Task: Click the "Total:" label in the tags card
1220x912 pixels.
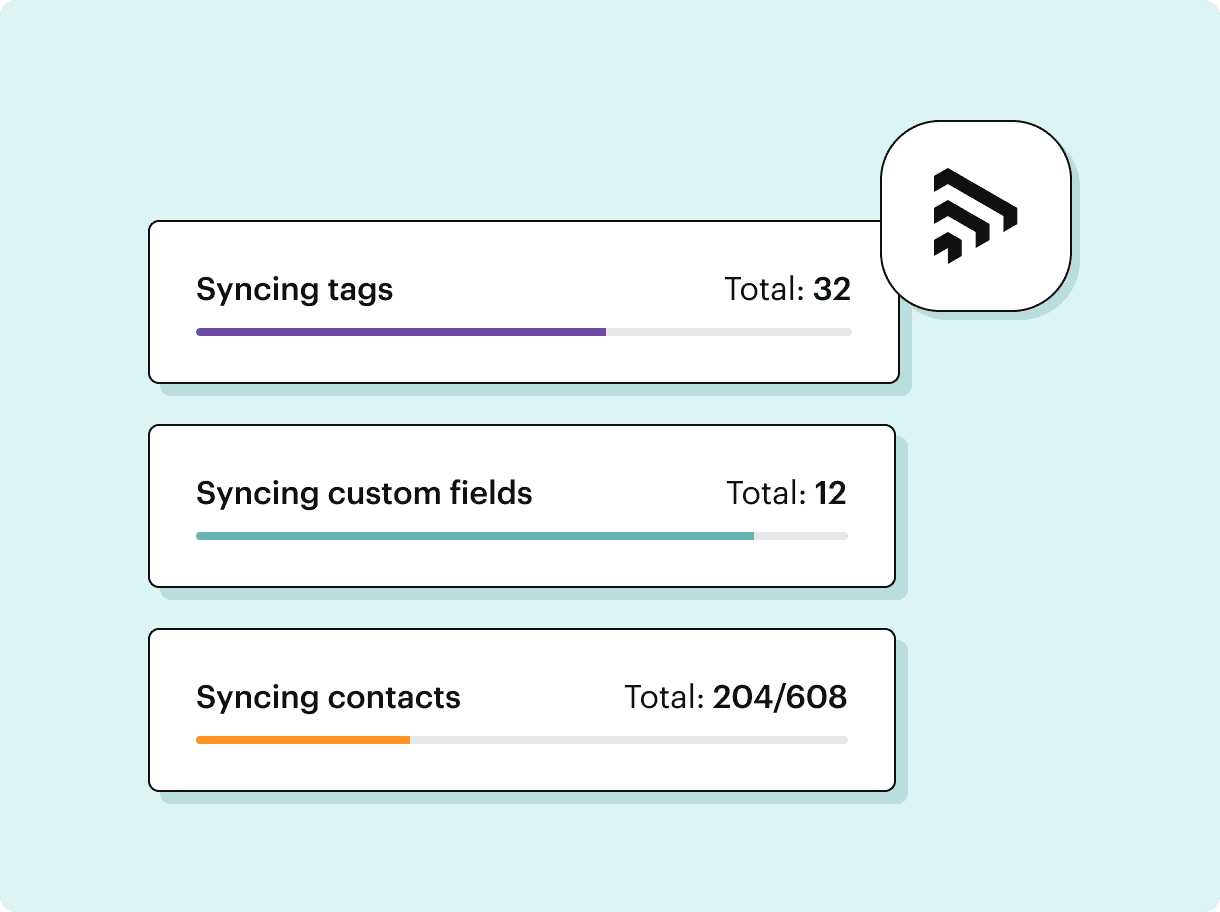Action: click(x=764, y=290)
